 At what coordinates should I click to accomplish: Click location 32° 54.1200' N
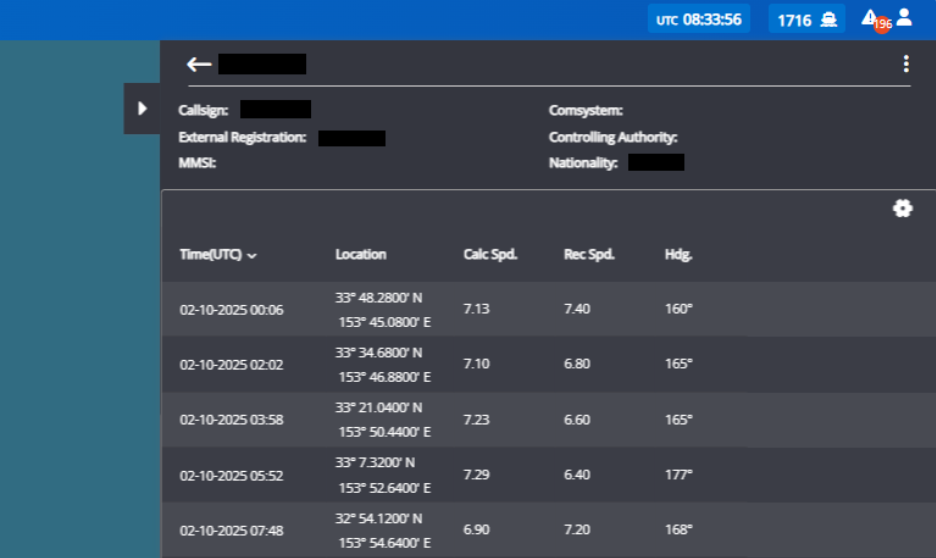coord(378,518)
